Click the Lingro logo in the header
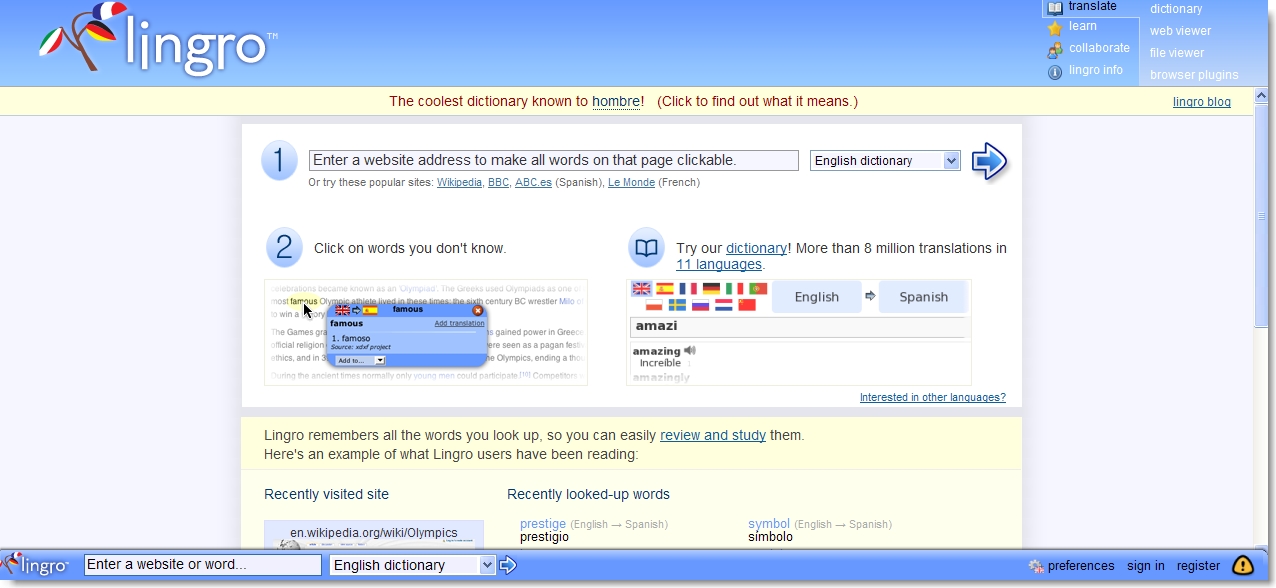 [160, 42]
